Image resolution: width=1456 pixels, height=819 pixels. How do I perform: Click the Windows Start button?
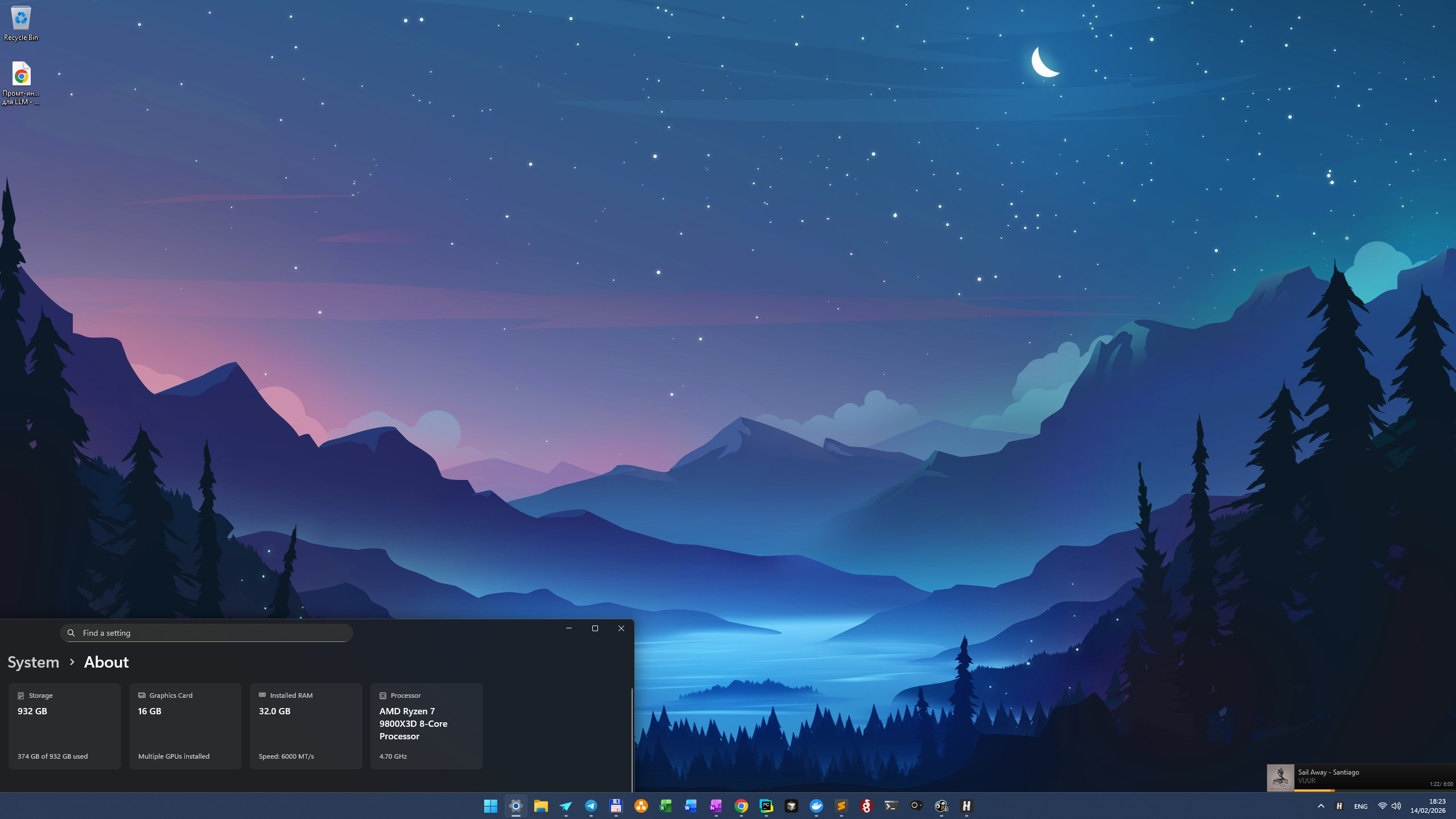490,806
